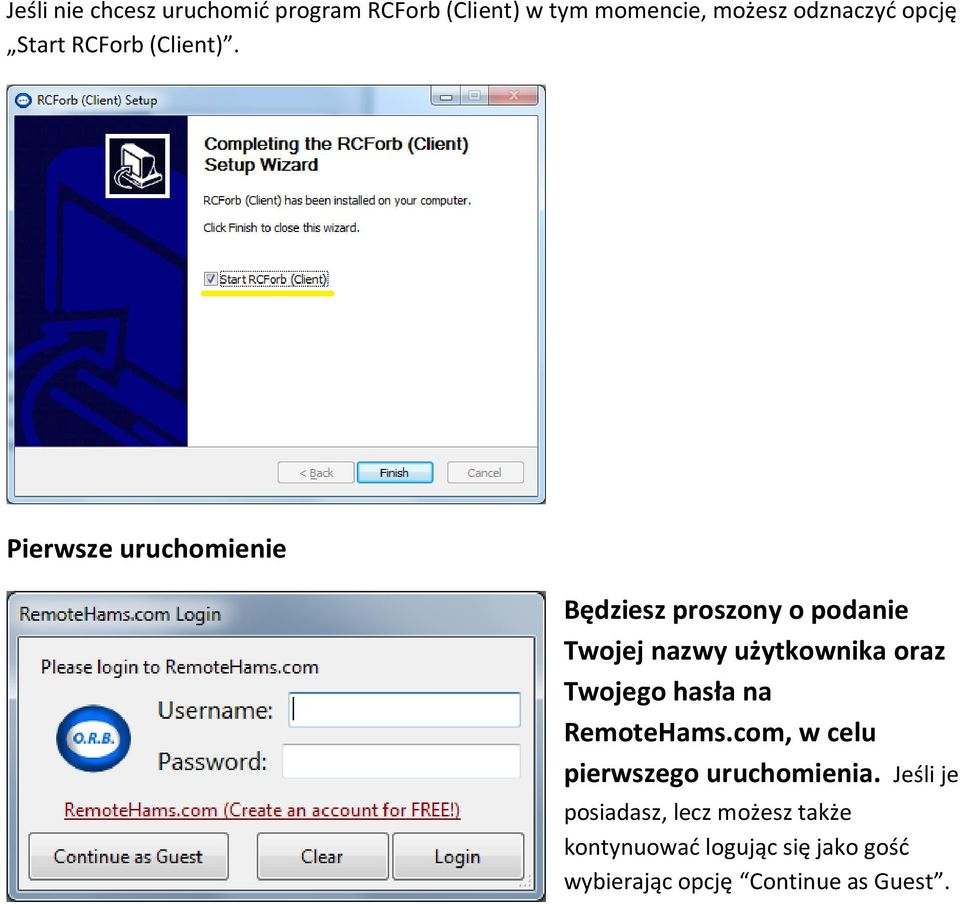This screenshot has height=904, width=960.
Task: Minimize the RCForb (Client) Setup window
Action: [446, 96]
